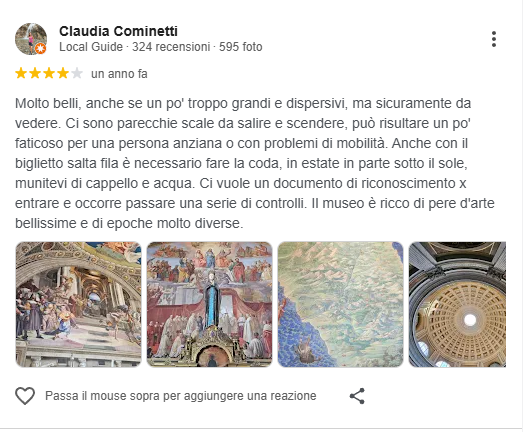This screenshot has width=523, height=432.
Task: Click the empty grey fifth star
Action: click(x=77, y=73)
